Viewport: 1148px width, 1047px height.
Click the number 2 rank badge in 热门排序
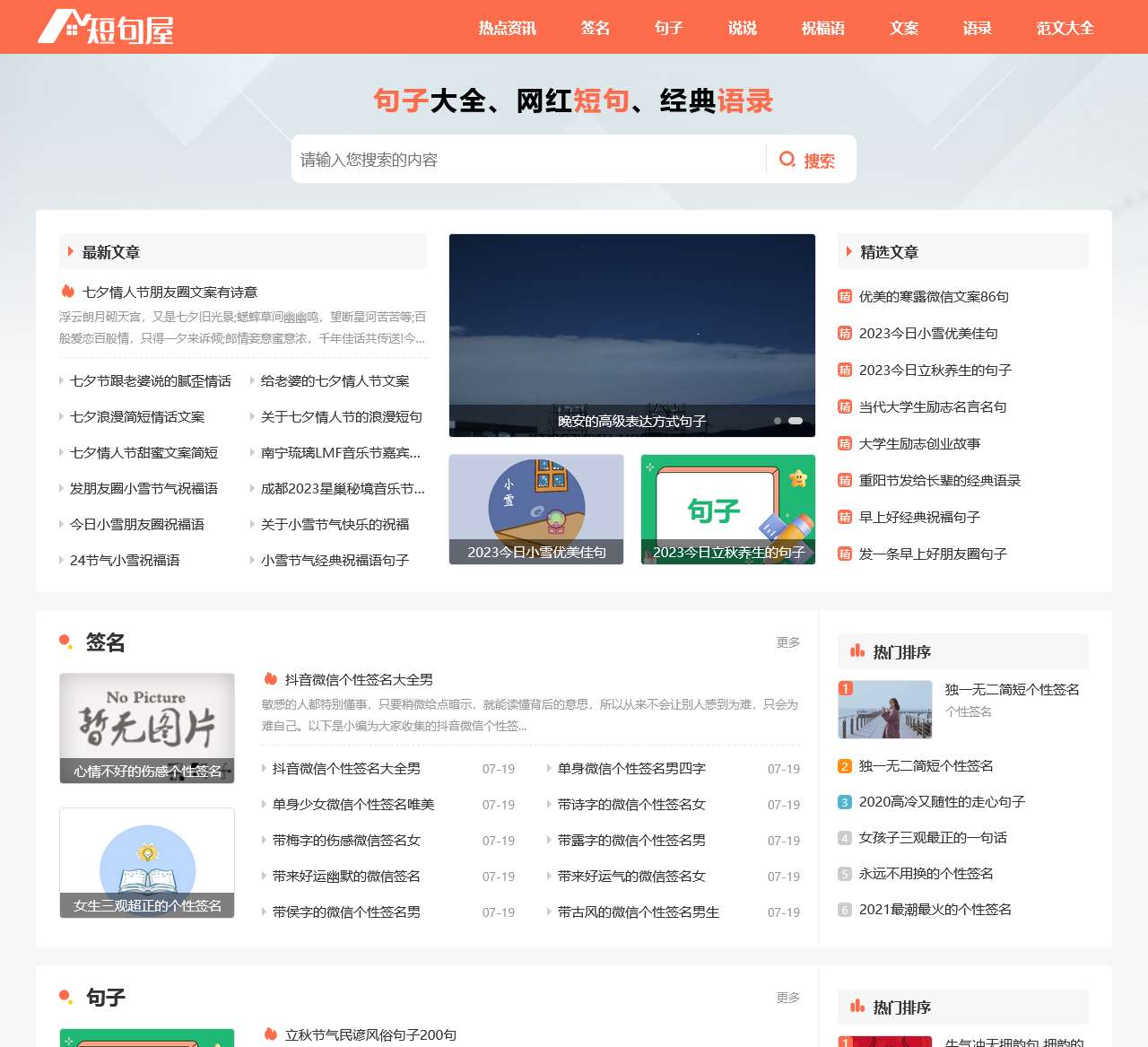pyautogui.click(x=845, y=766)
